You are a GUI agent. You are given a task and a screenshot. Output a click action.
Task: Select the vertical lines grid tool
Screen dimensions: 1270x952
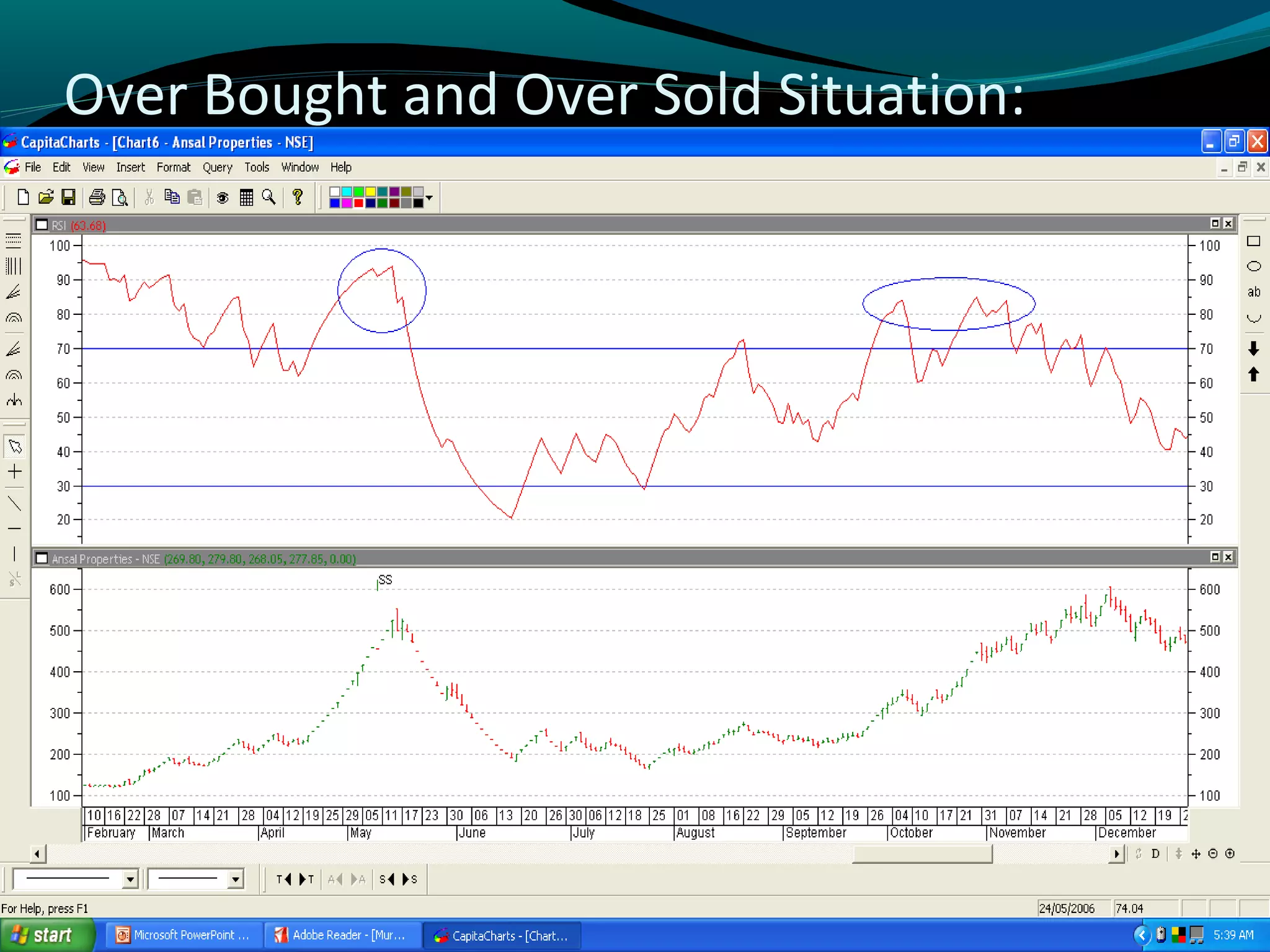click(x=13, y=266)
